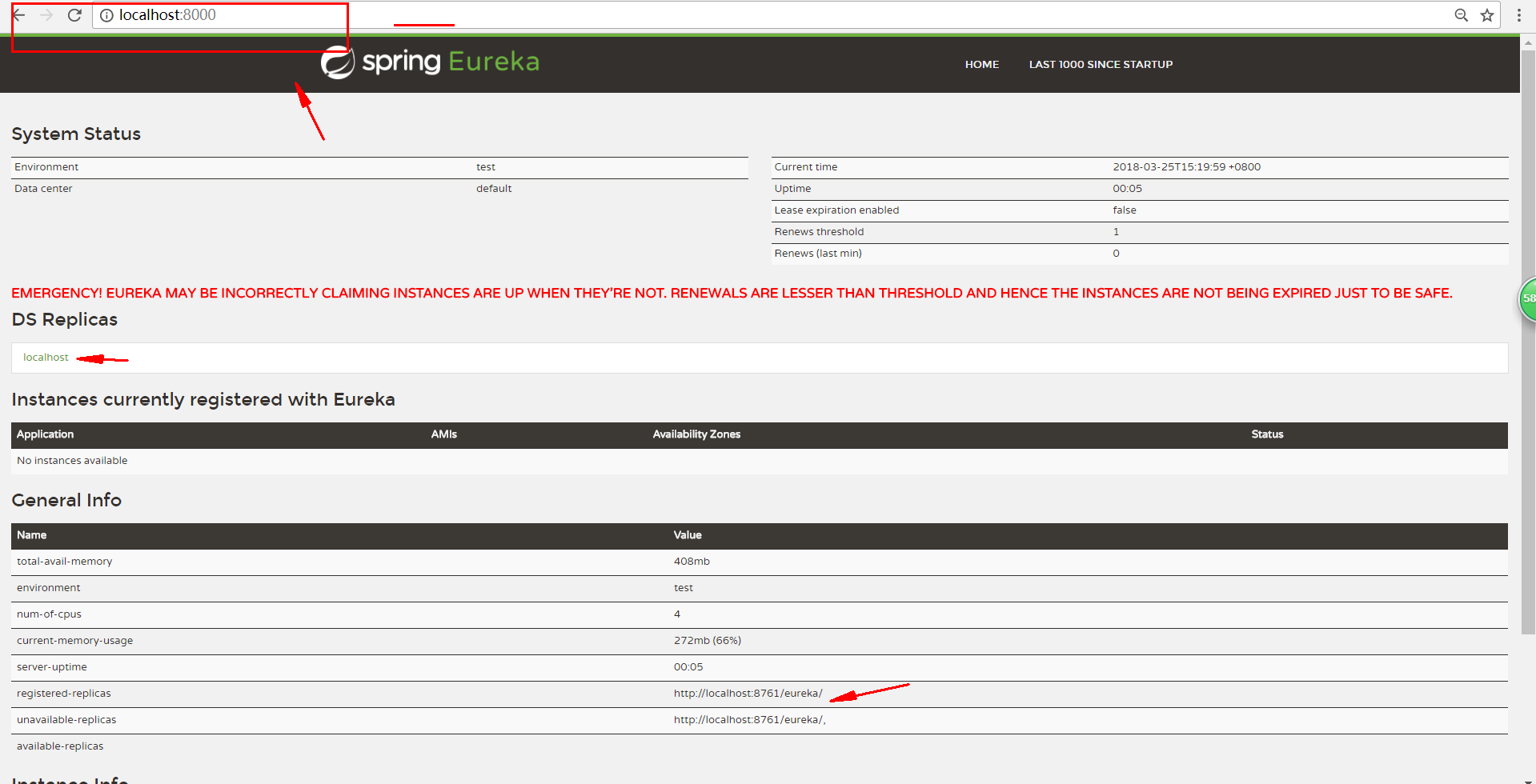
Task: Select the DS Replicas heading
Action: [64, 319]
